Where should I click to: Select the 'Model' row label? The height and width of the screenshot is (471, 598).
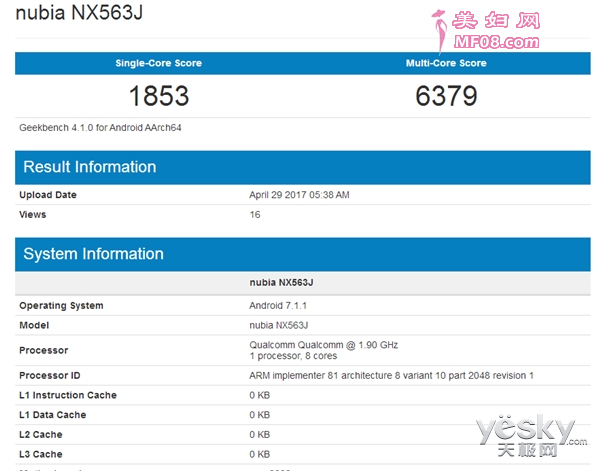(34, 325)
